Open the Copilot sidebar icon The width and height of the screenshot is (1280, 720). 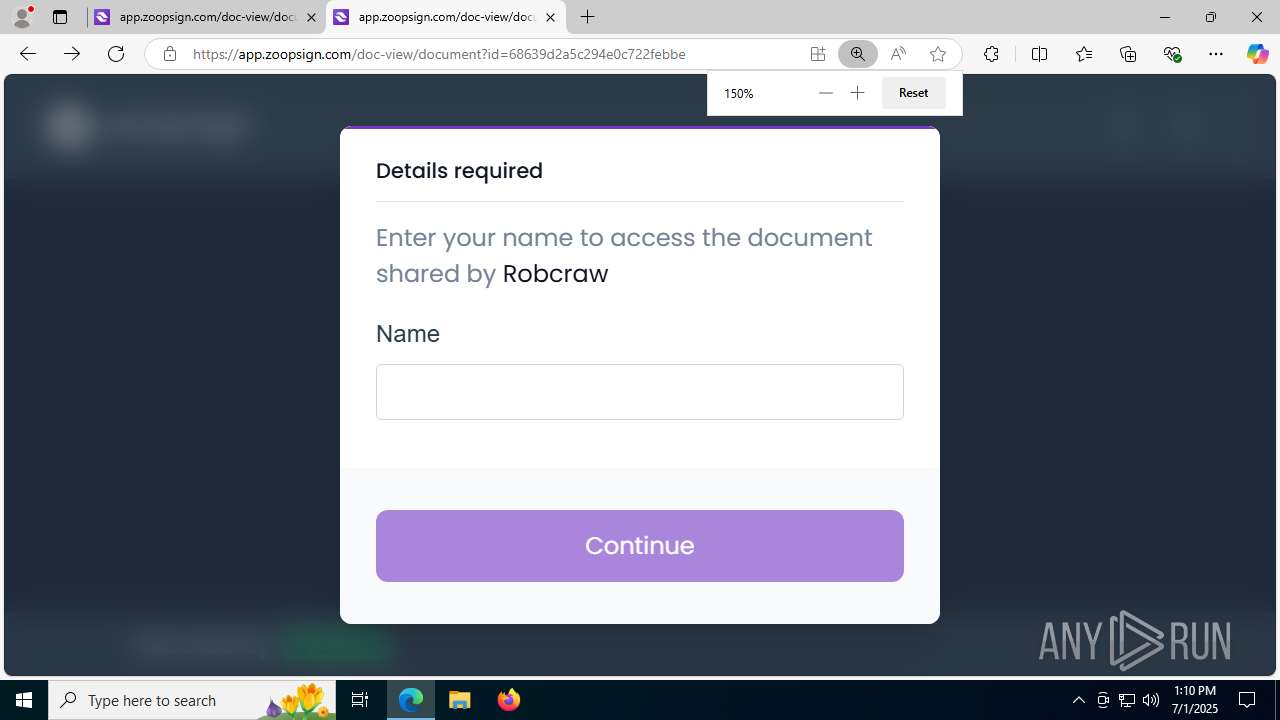coord(1257,54)
